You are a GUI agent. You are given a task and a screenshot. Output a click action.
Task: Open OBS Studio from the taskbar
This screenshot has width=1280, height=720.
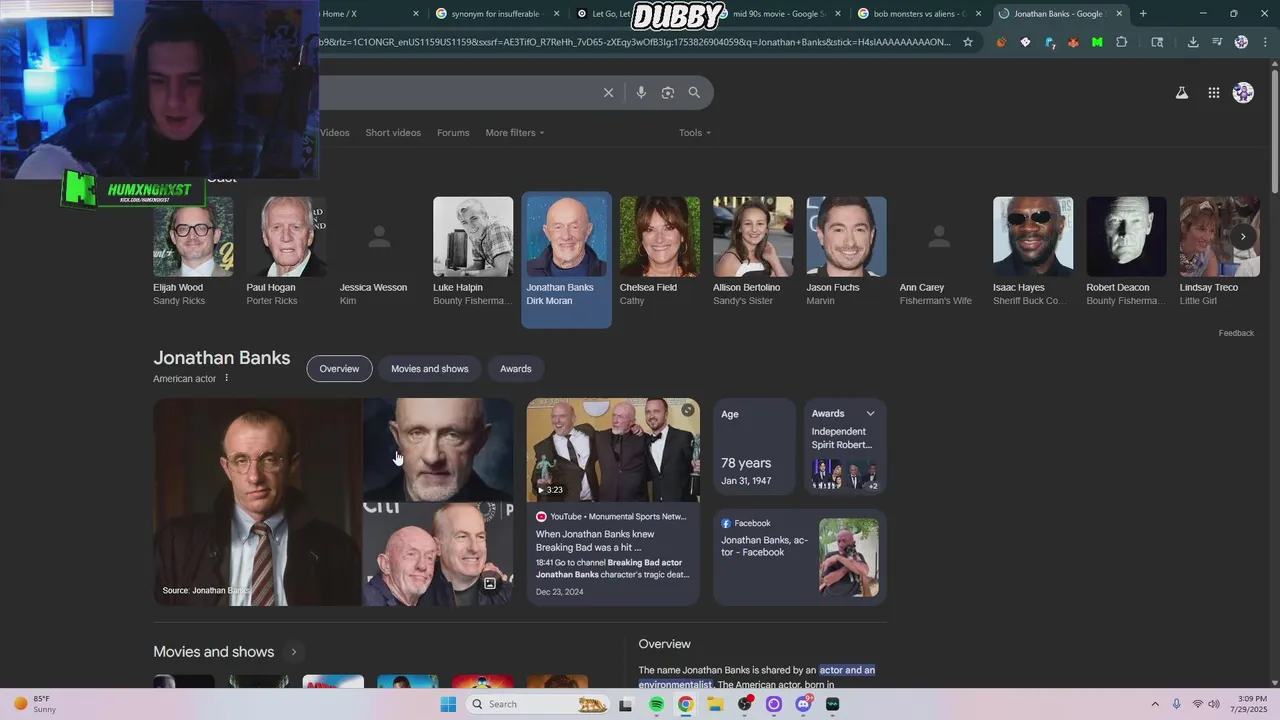point(745,704)
